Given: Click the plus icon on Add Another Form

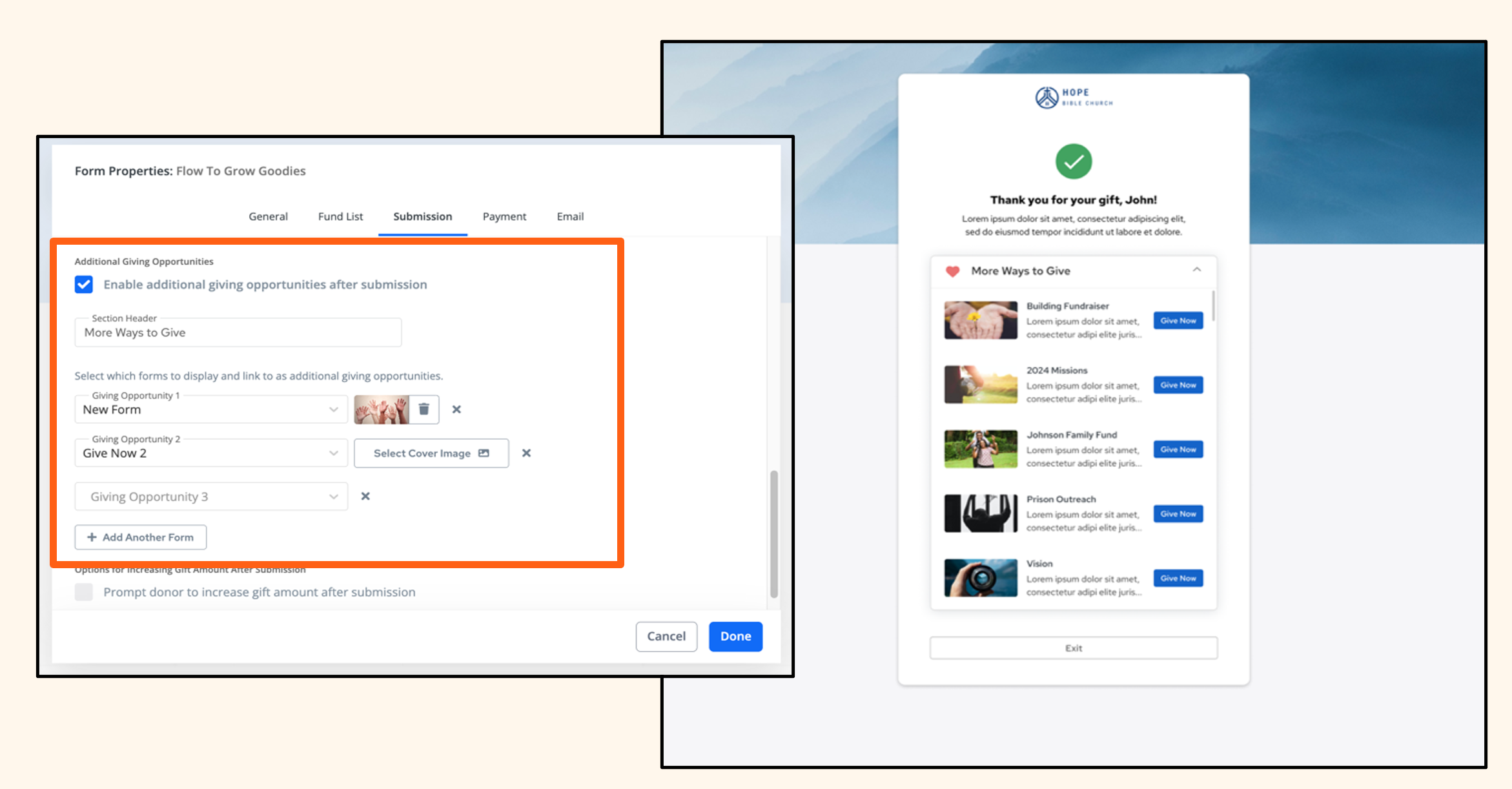Looking at the screenshot, I should click(92, 537).
